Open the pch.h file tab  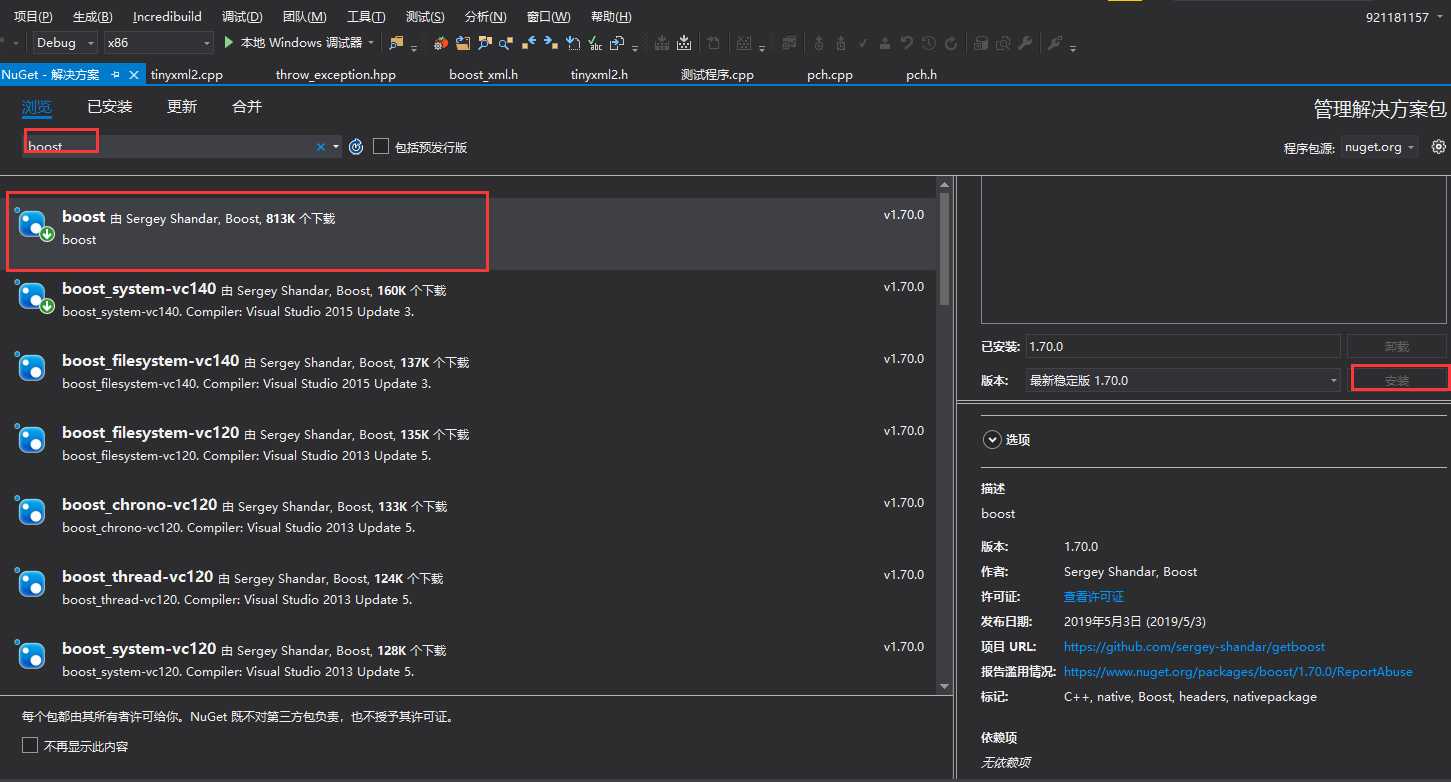tap(921, 75)
